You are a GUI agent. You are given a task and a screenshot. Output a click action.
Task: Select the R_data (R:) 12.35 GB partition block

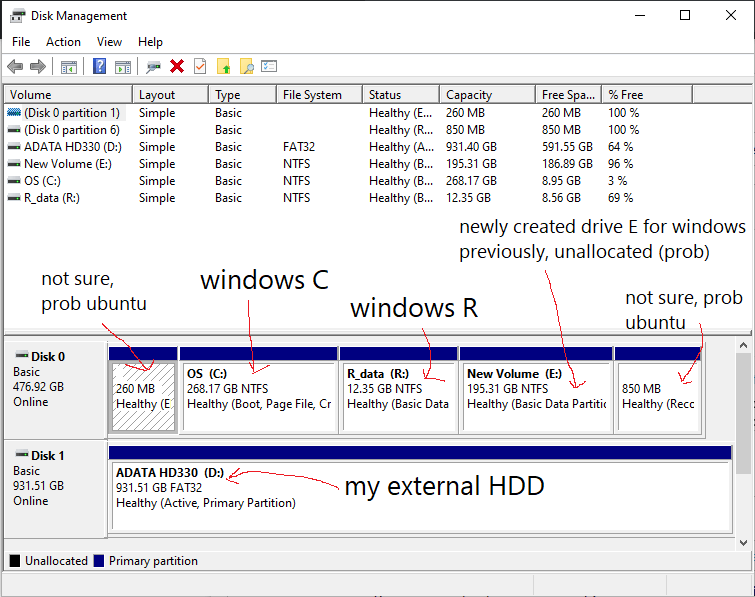tap(398, 396)
